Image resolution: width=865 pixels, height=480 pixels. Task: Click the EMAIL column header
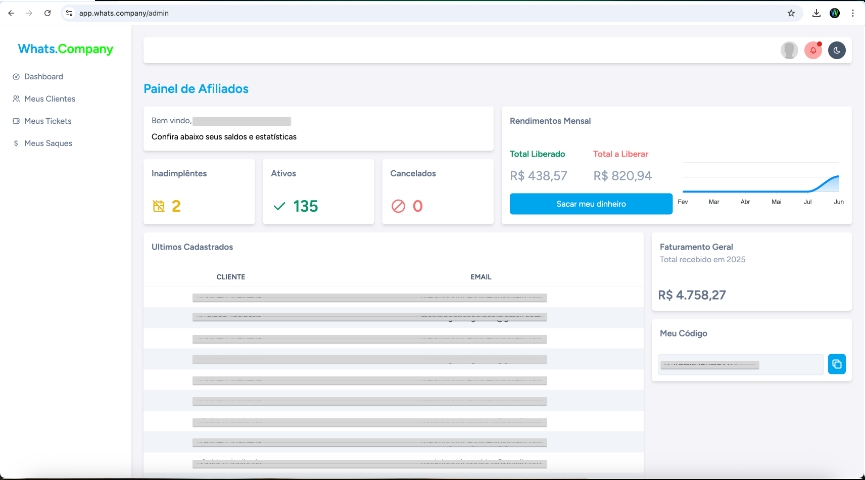pos(480,277)
